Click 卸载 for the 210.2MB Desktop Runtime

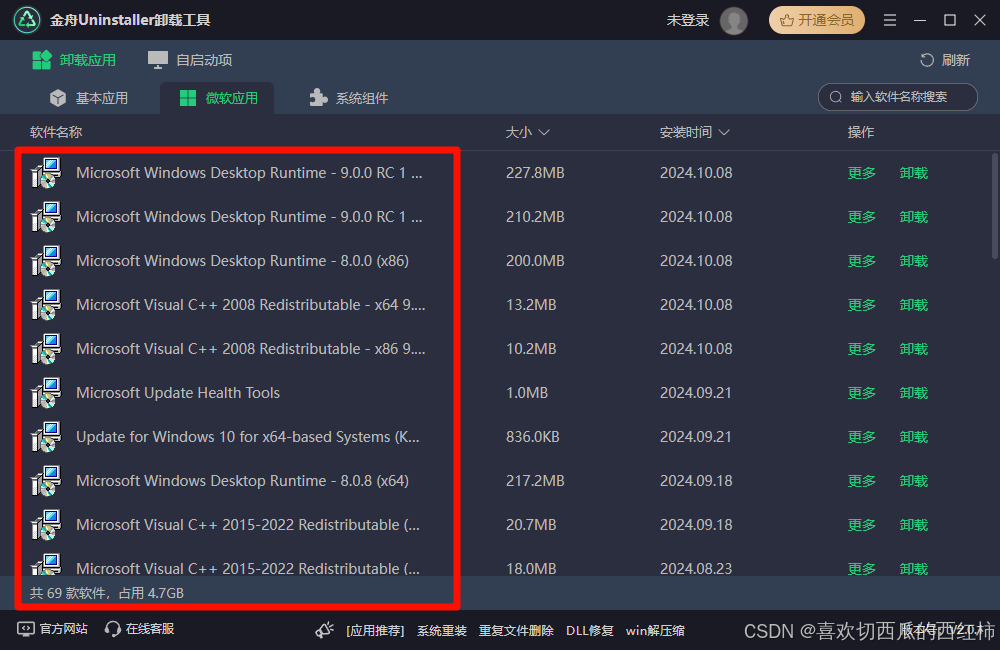click(x=913, y=217)
